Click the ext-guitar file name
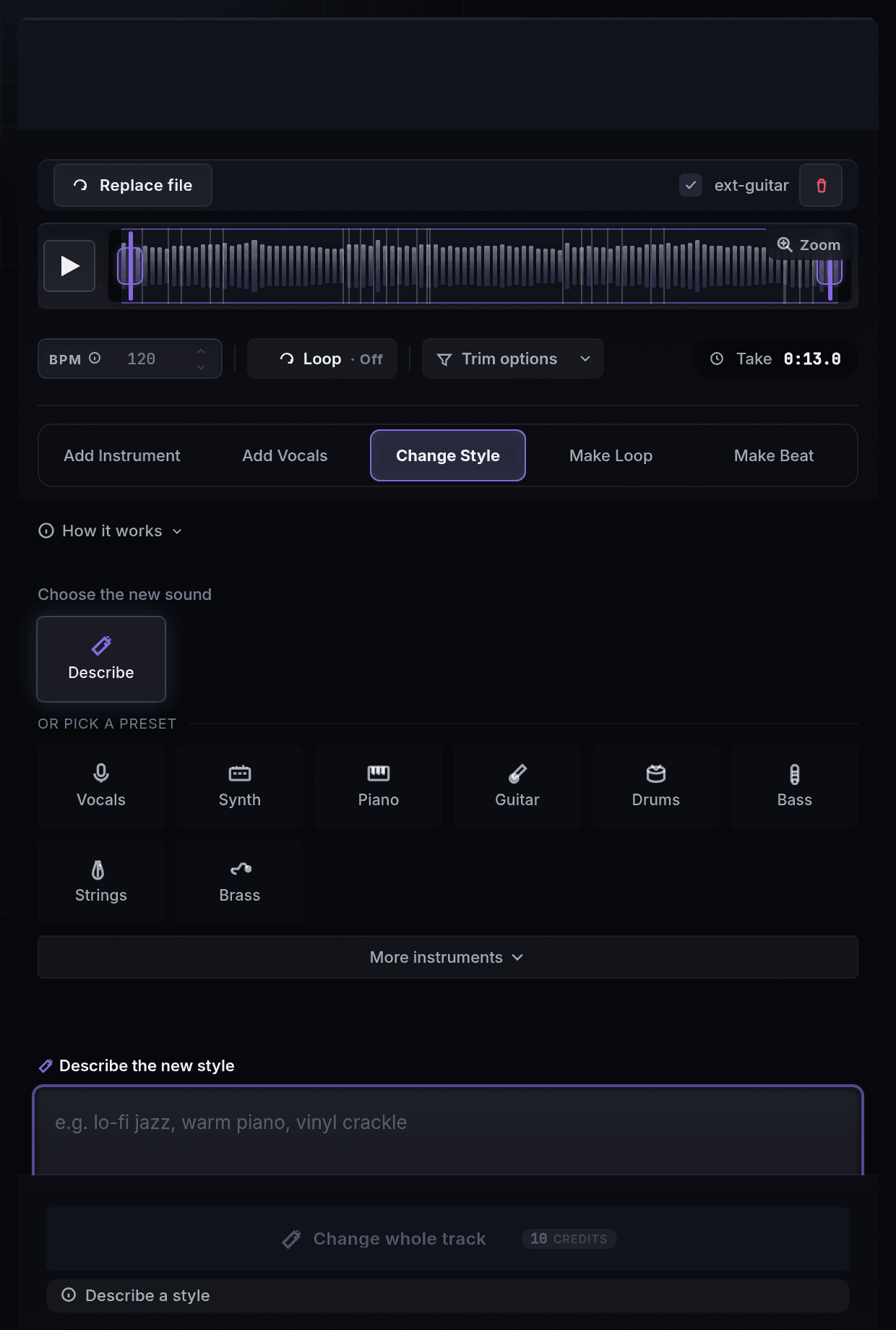 click(751, 185)
